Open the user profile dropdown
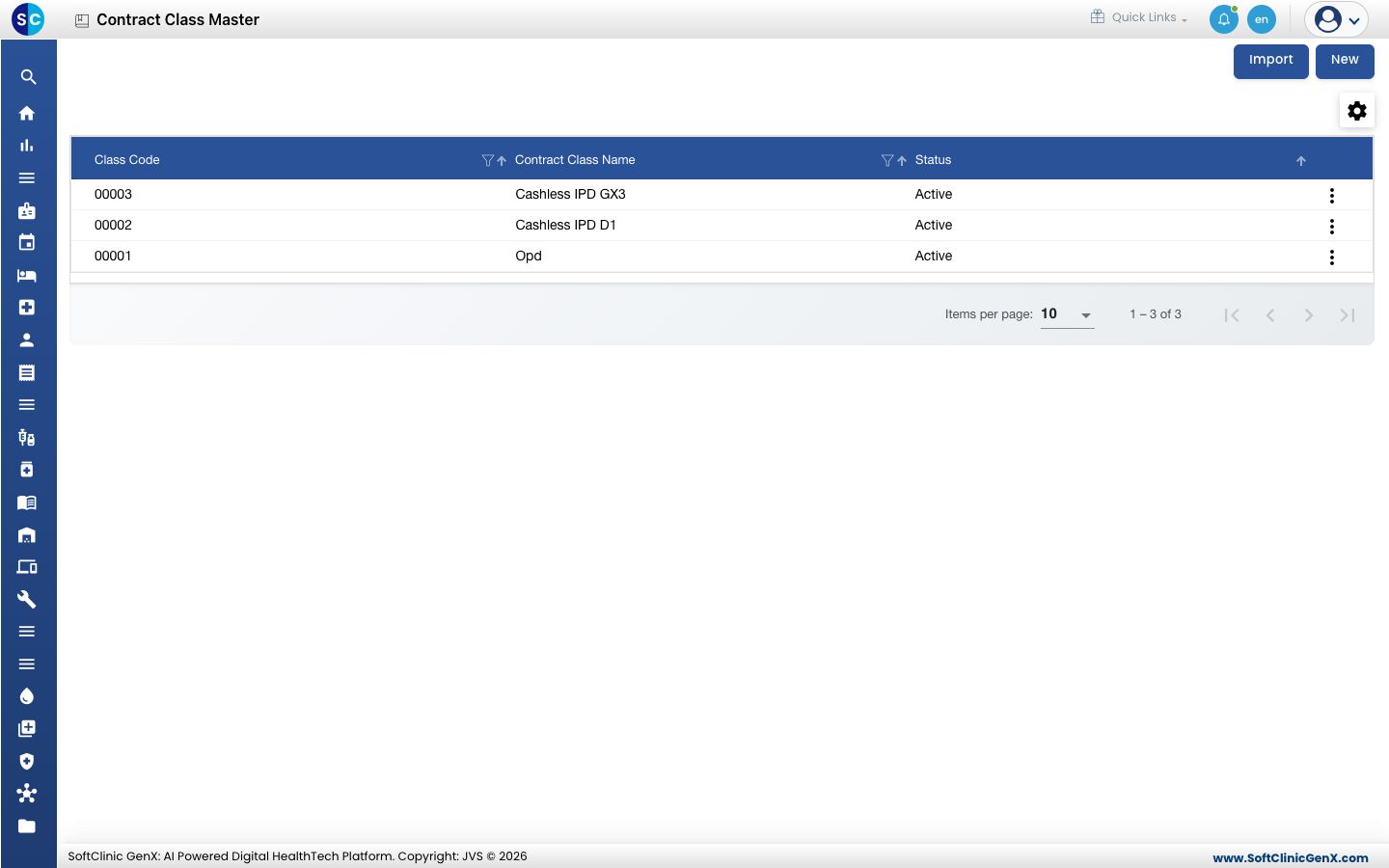Screen dimensions: 1389x868 tap(1337, 19)
